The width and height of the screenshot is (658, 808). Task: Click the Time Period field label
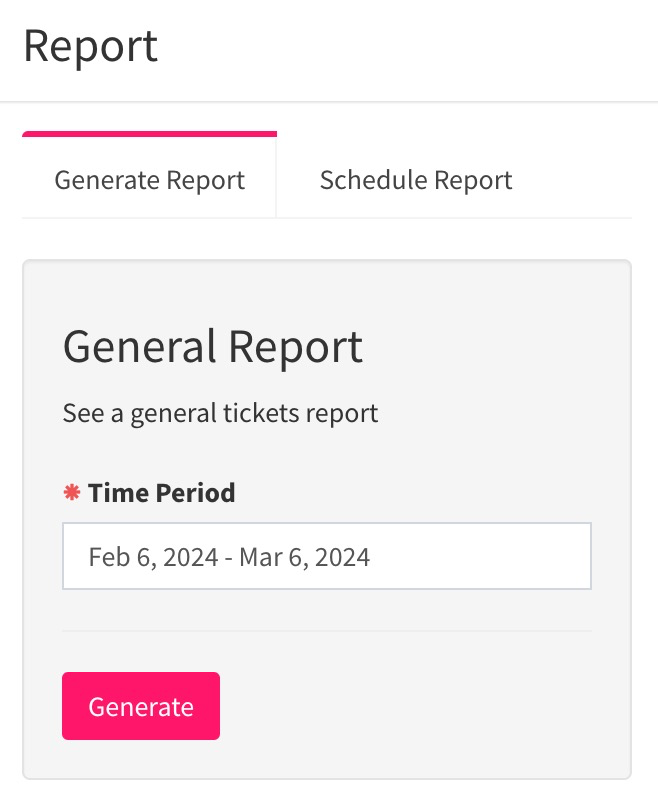click(161, 493)
